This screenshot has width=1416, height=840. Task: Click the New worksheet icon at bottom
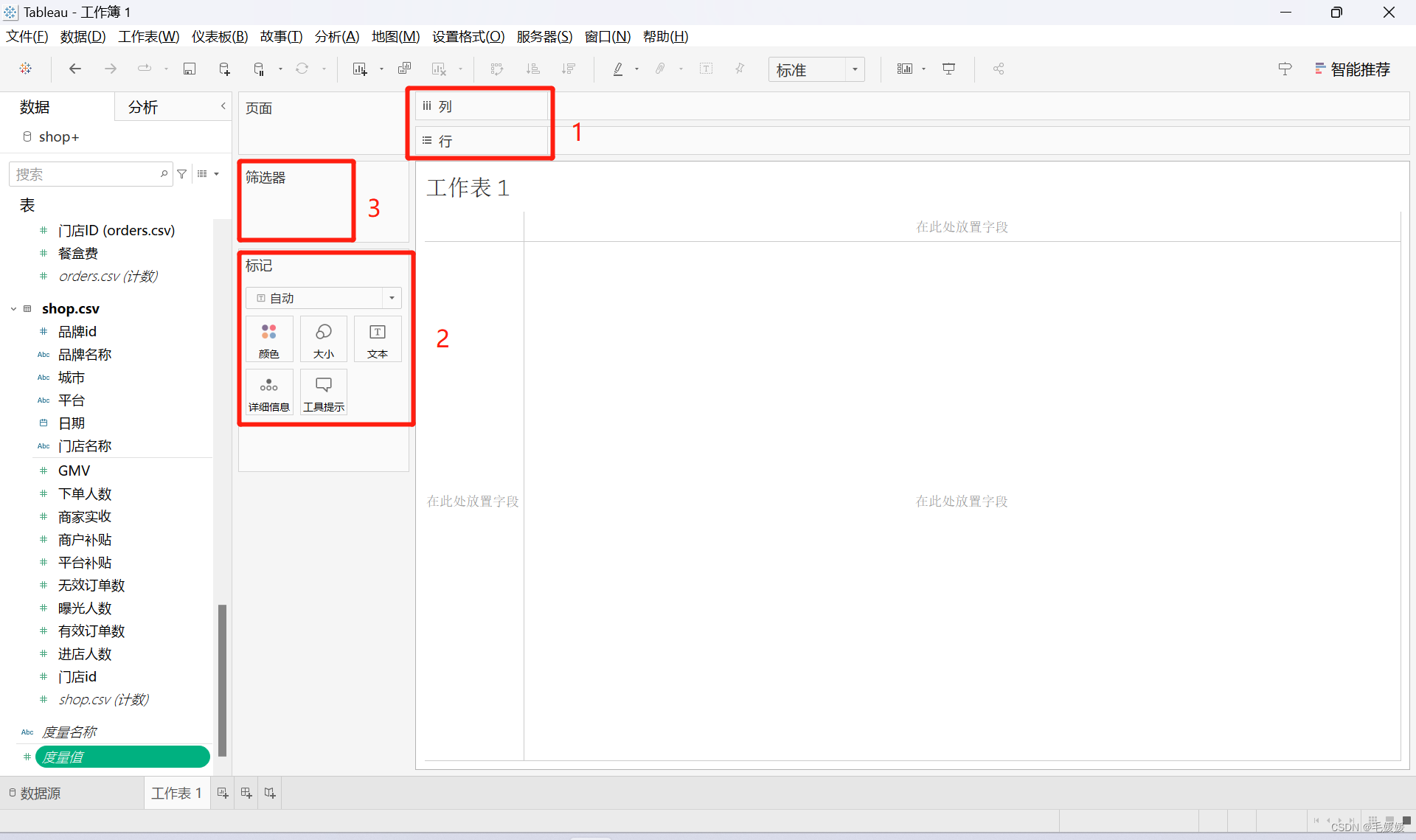click(x=223, y=793)
